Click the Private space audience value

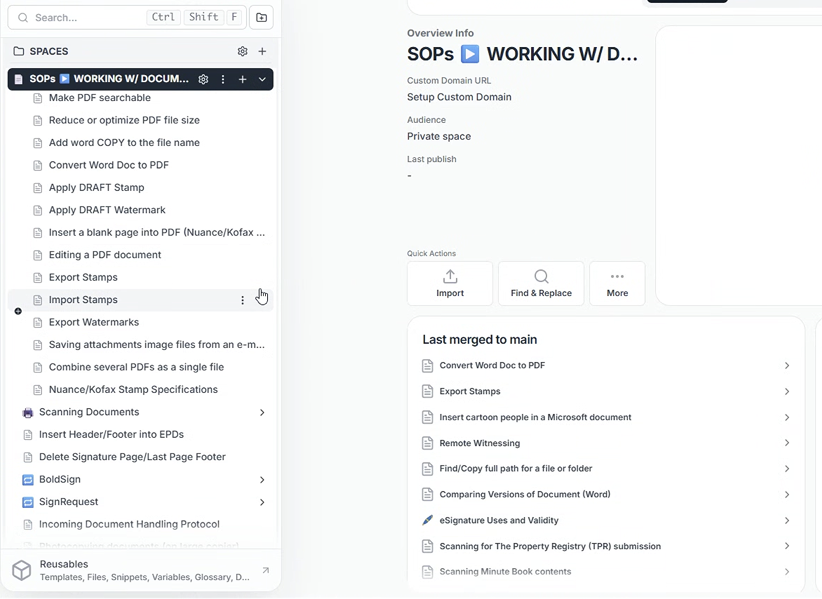(439, 136)
